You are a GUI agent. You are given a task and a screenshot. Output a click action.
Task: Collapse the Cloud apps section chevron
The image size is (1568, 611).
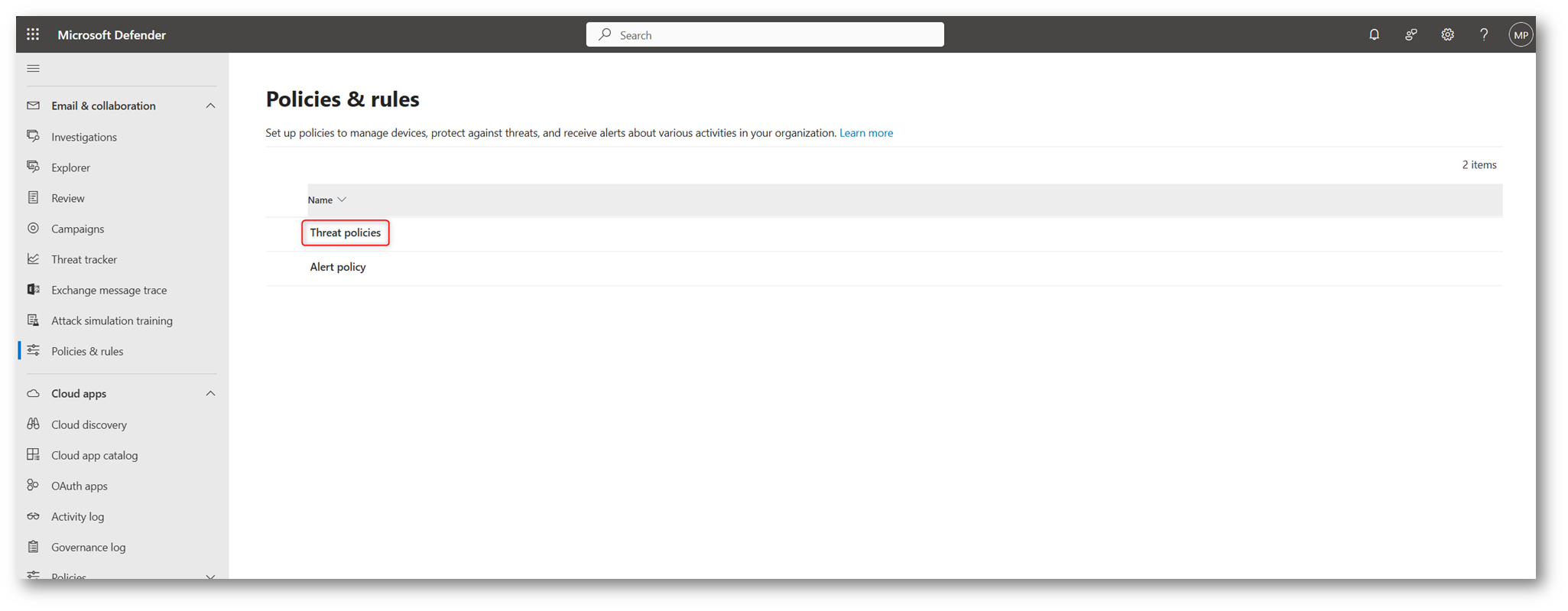[x=210, y=393]
